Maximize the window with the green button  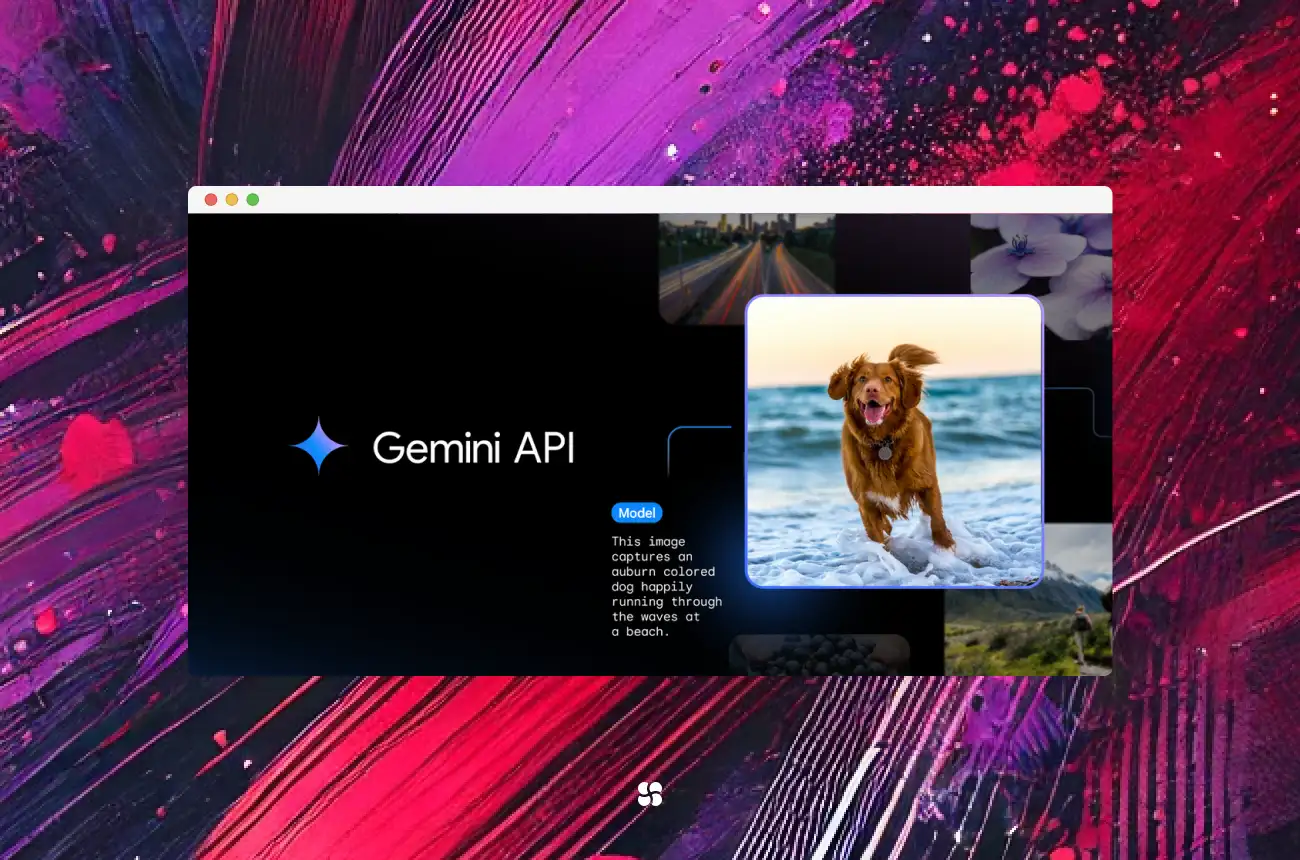pyautogui.click(x=253, y=200)
